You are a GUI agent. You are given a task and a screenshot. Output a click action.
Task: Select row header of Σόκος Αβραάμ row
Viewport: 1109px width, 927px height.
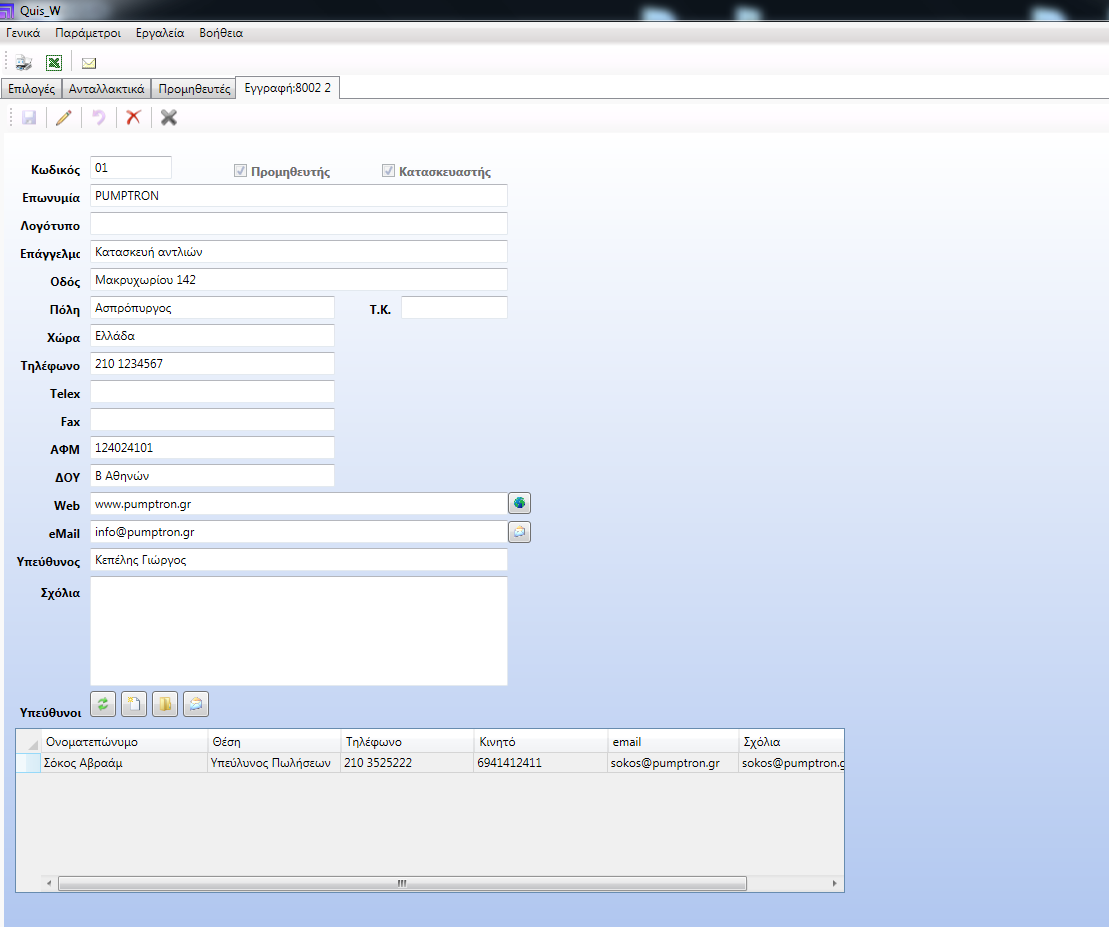pos(28,763)
